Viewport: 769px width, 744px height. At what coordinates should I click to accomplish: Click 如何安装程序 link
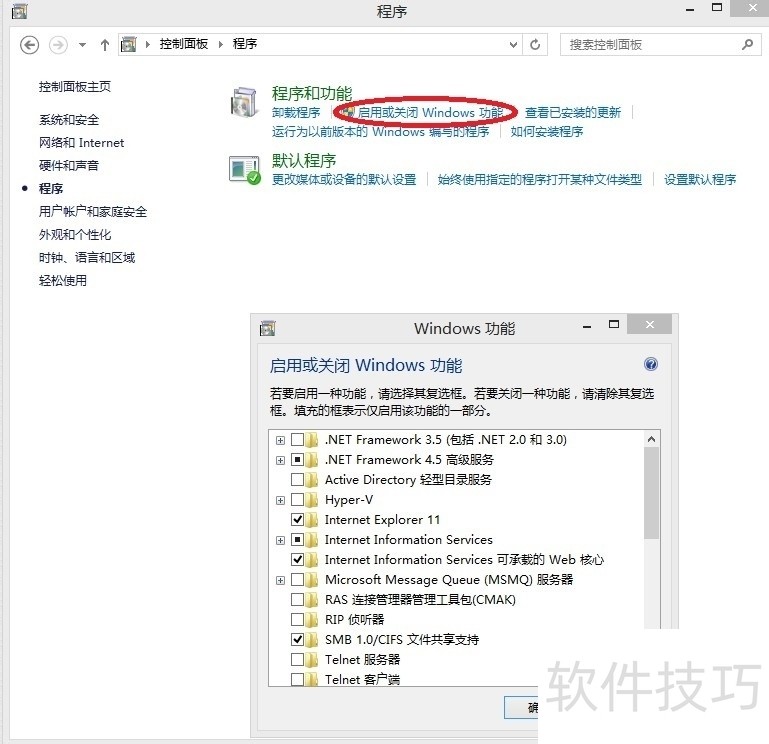[546, 131]
